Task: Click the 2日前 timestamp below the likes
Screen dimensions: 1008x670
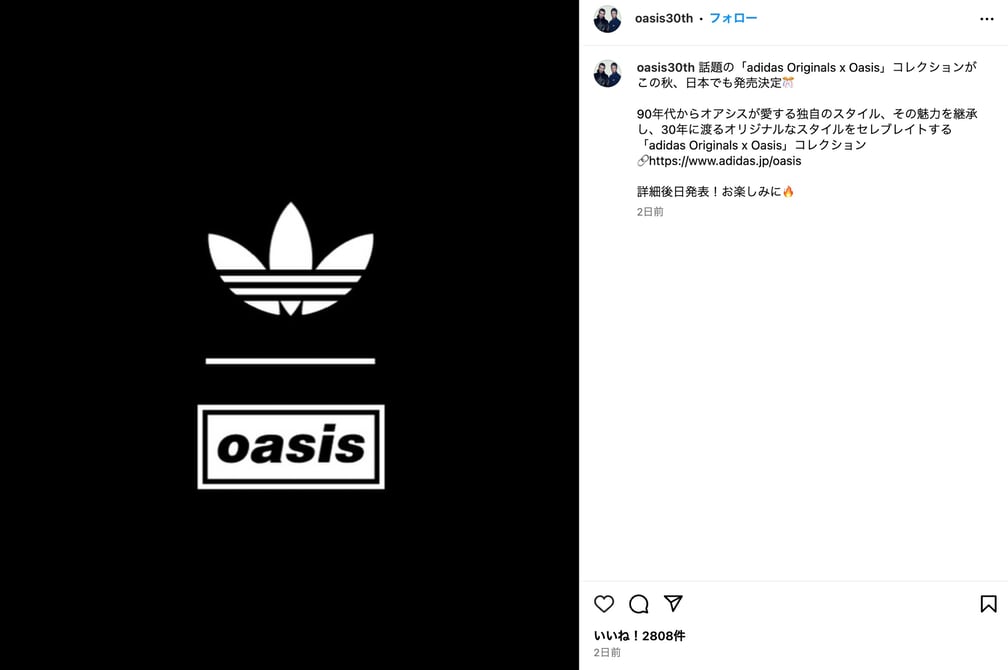Action: point(607,652)
